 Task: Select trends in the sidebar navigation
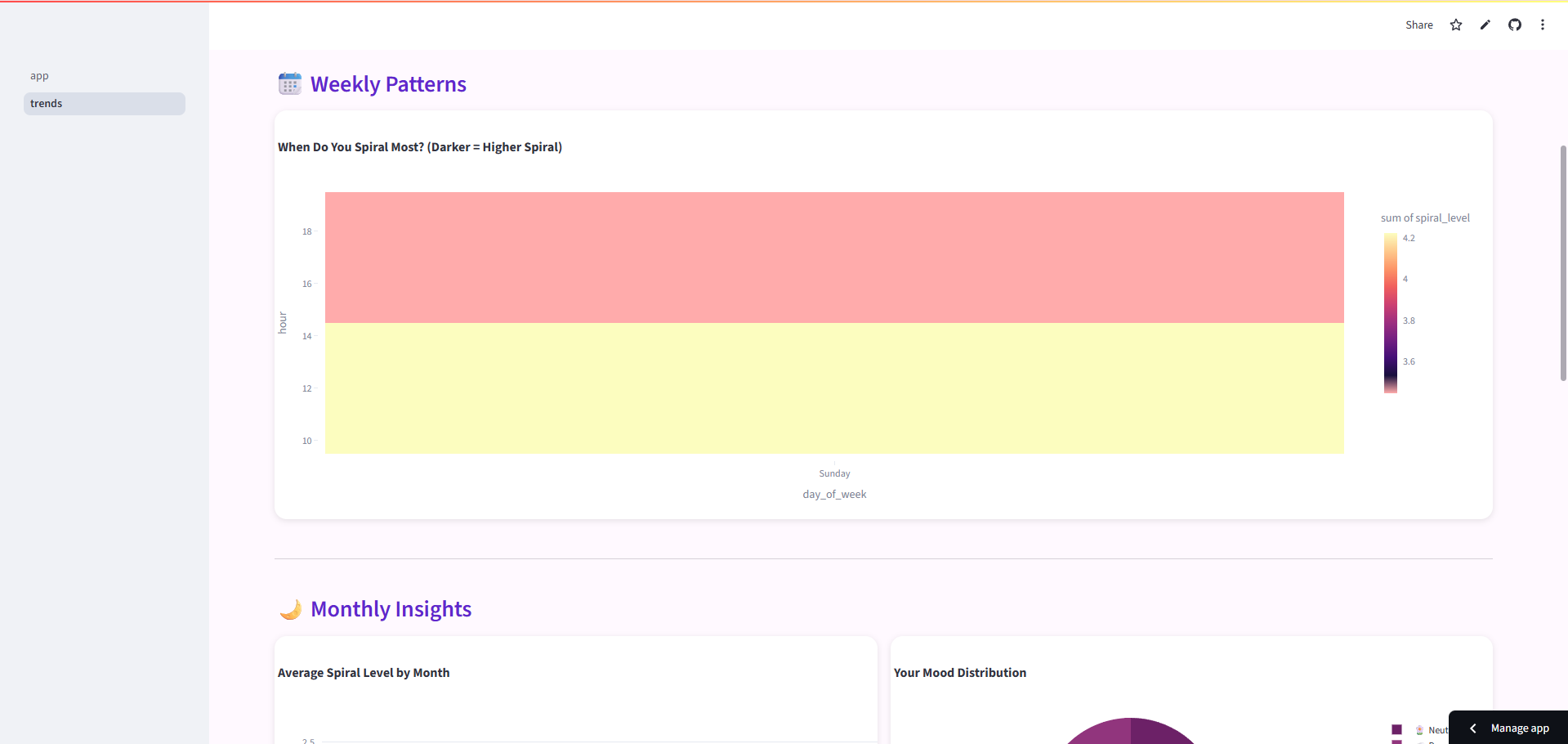tap(104, 103)
